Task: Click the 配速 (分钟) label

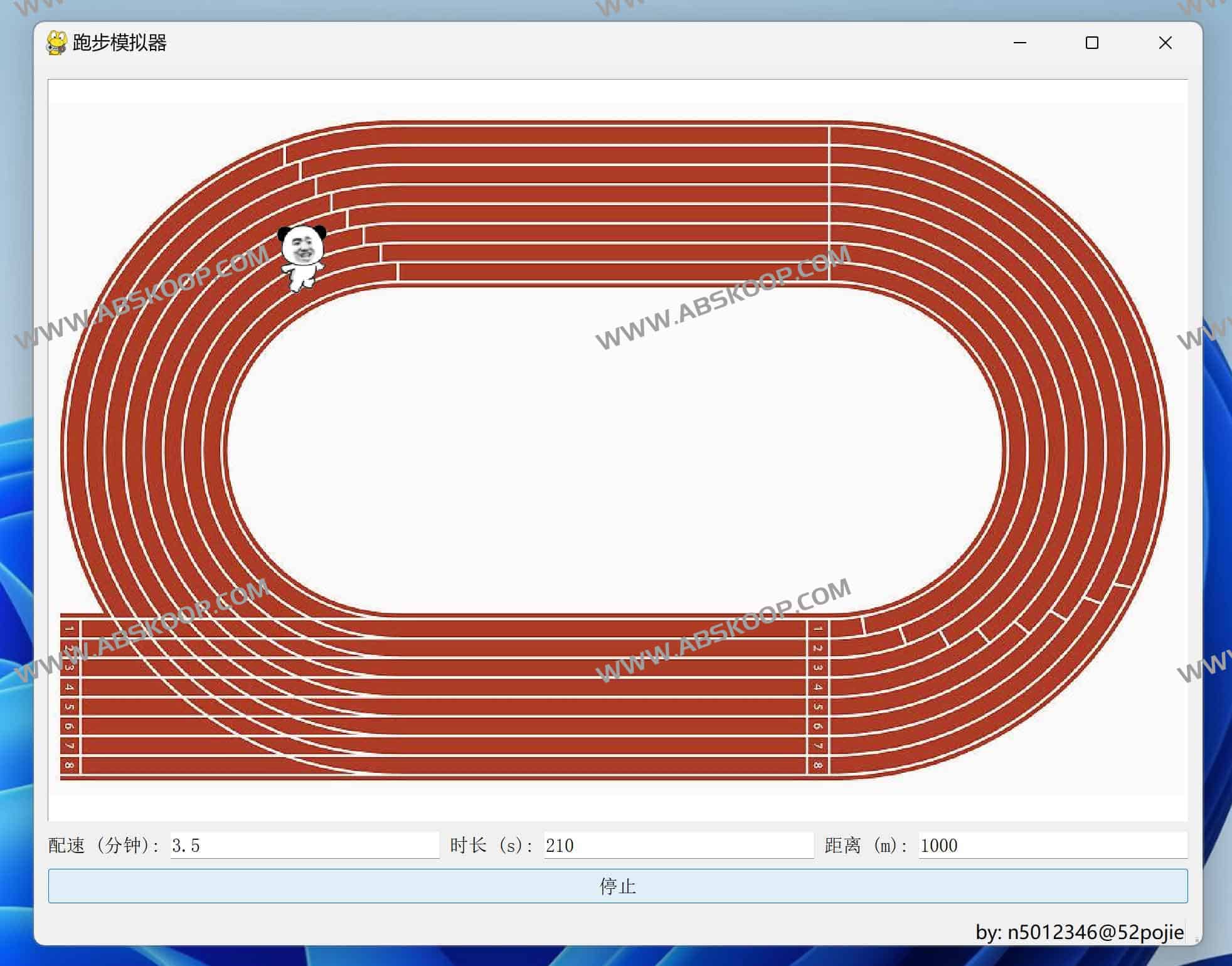Action: (x=104, y=846)
